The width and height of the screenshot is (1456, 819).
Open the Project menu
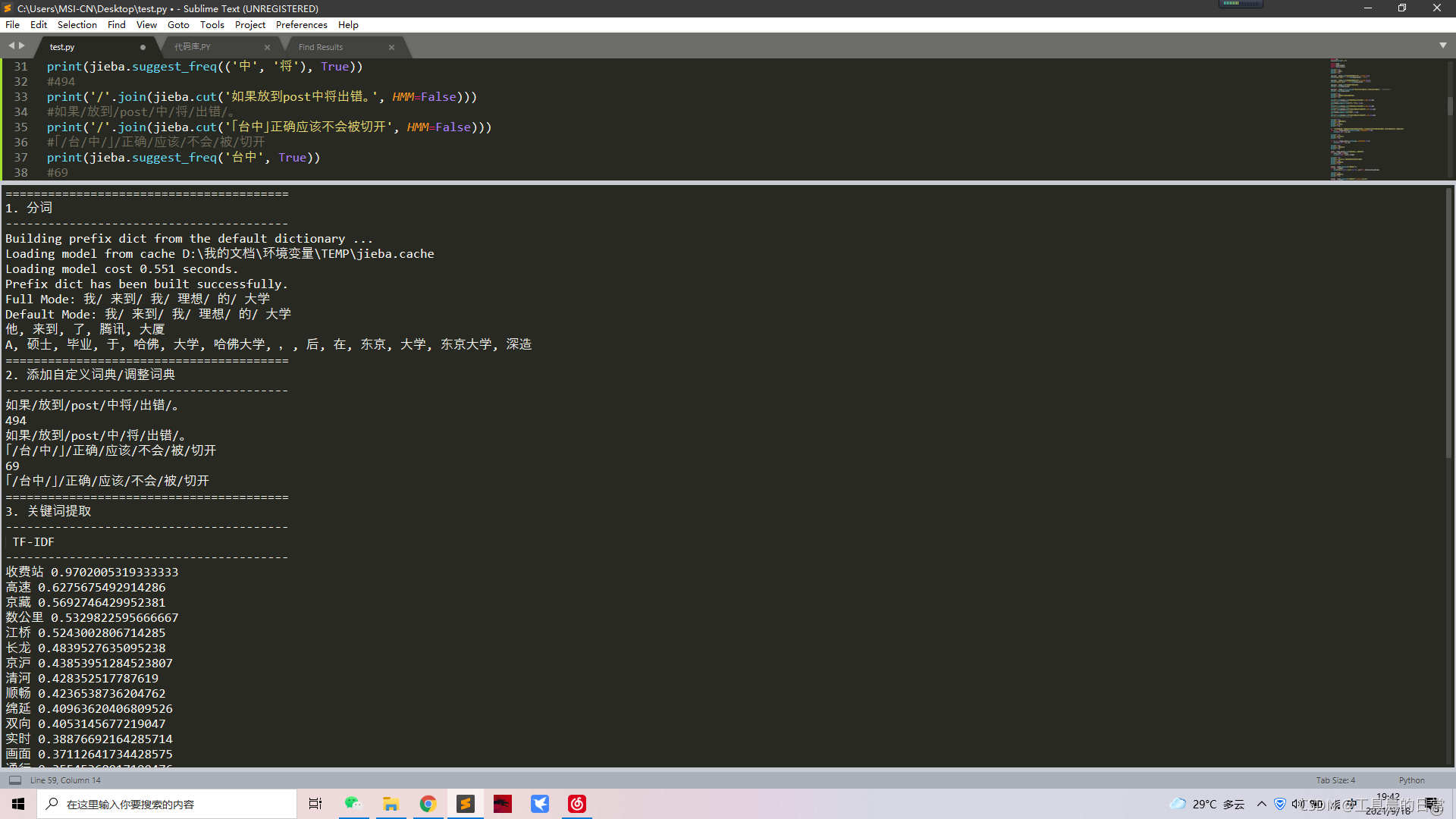250,24
